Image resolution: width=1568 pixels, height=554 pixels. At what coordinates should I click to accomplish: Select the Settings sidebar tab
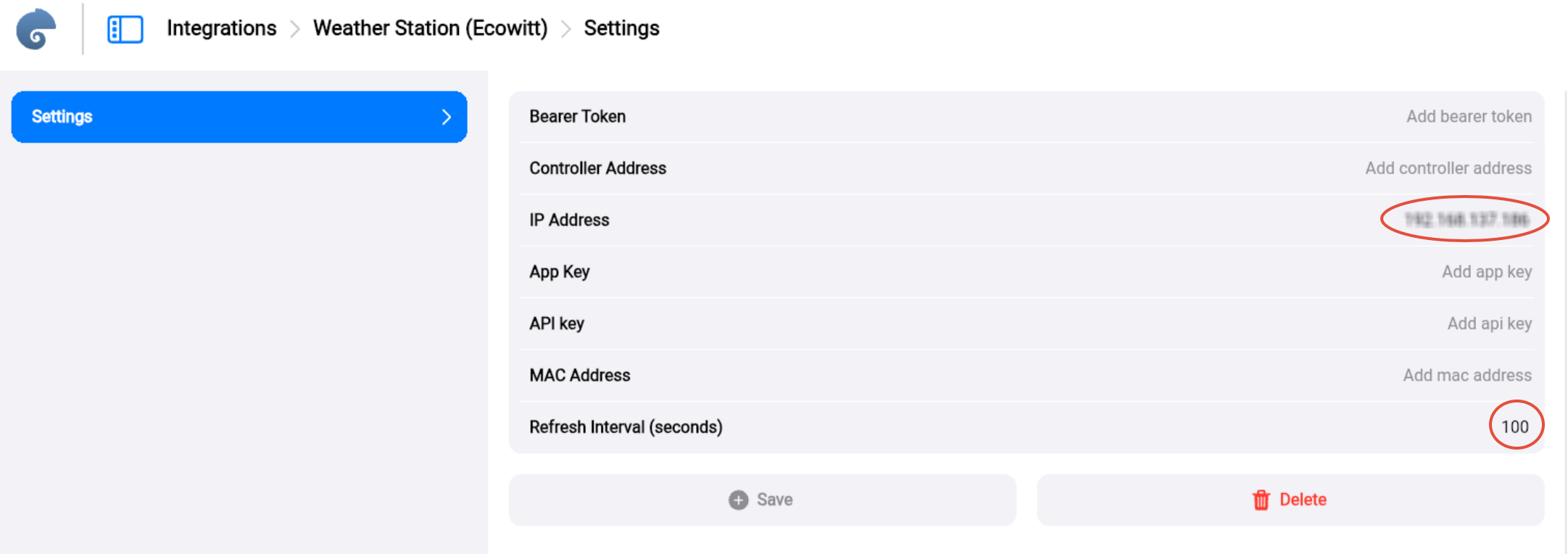click(x=239, y=117)
